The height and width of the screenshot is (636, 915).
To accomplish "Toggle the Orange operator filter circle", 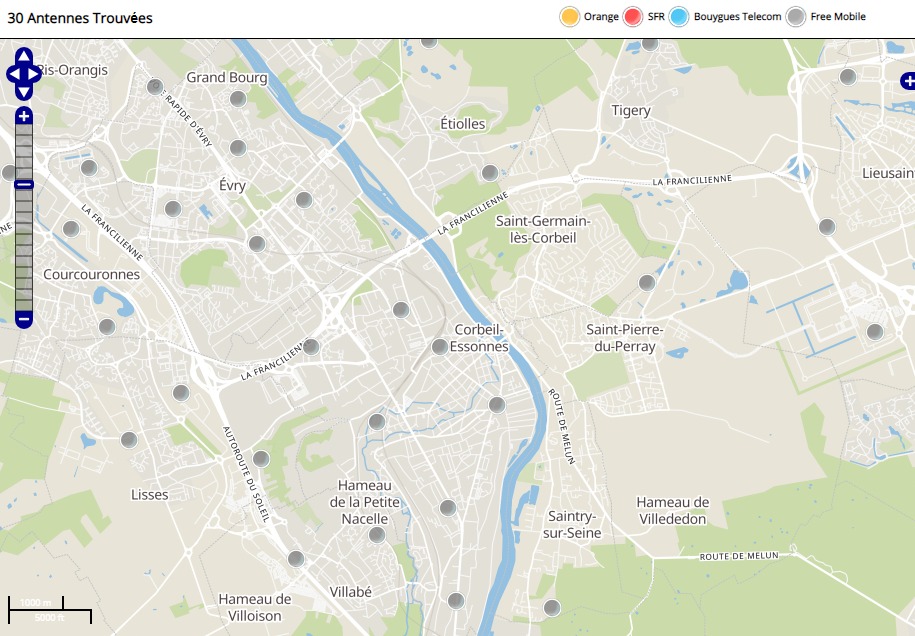I will (570, 17).
